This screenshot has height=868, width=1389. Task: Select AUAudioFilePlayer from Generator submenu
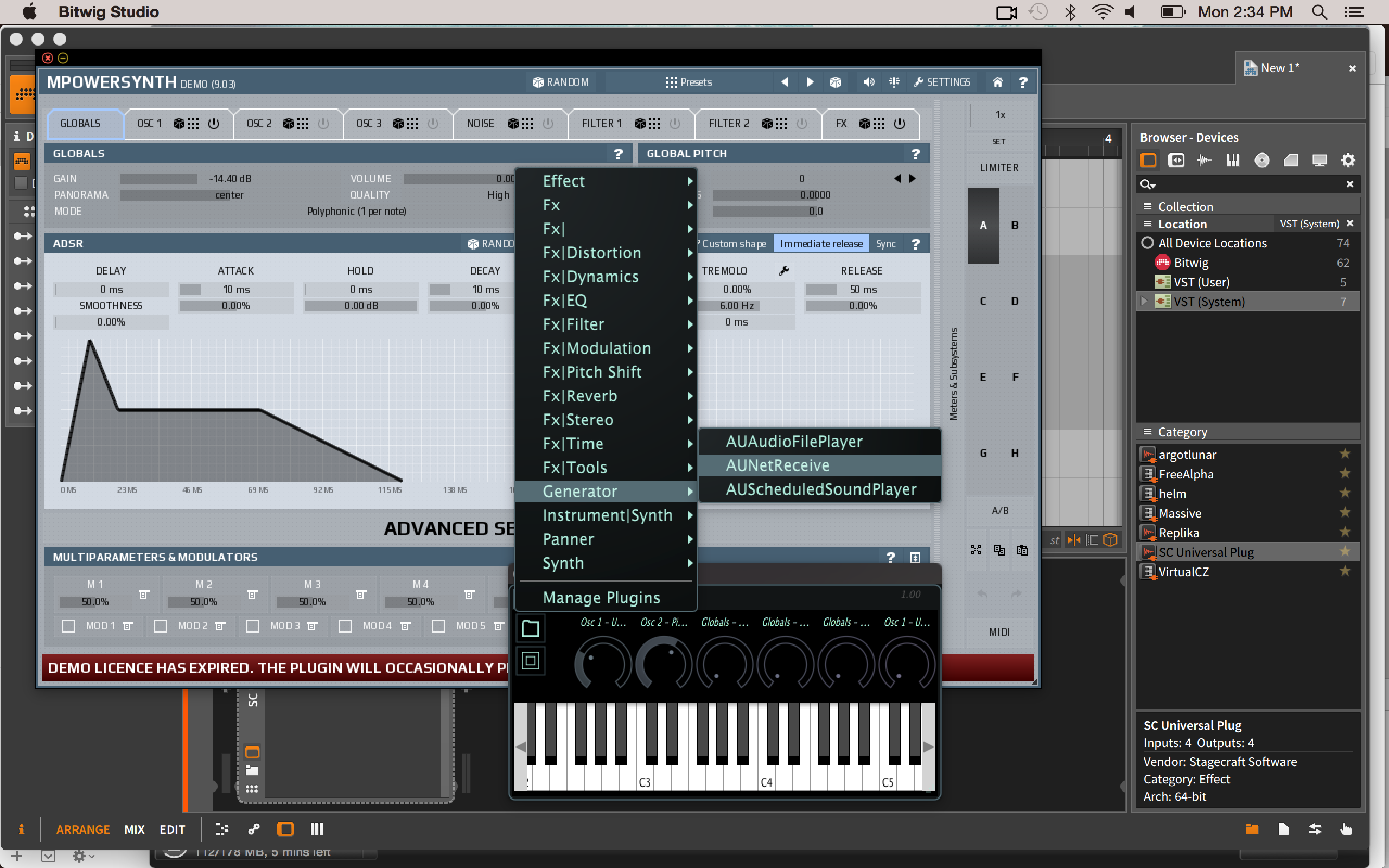click(x=820, y=442)
